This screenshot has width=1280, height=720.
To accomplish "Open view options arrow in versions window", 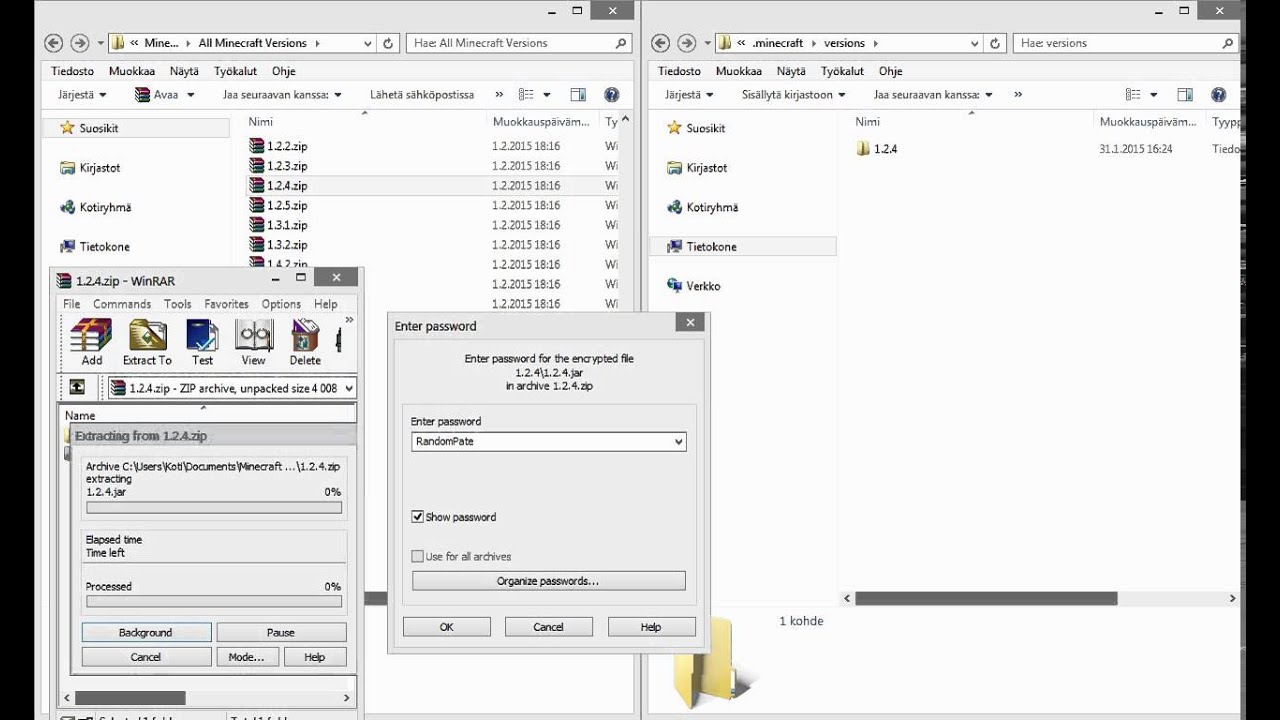I will (x=1153, y=95).
